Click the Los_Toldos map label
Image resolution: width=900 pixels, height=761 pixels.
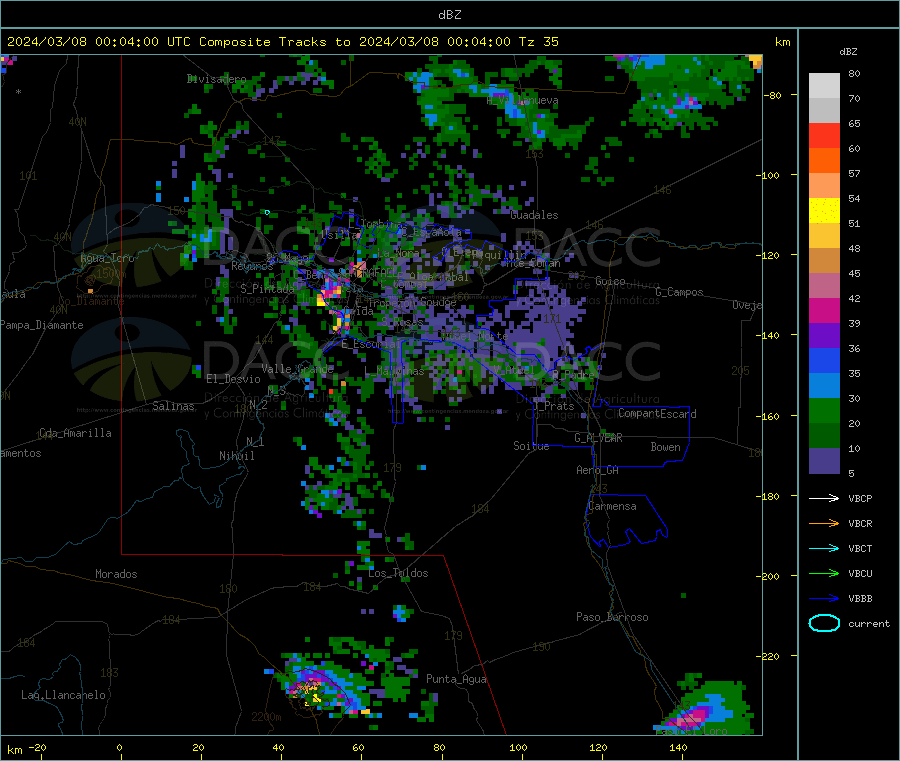(398, 573)
